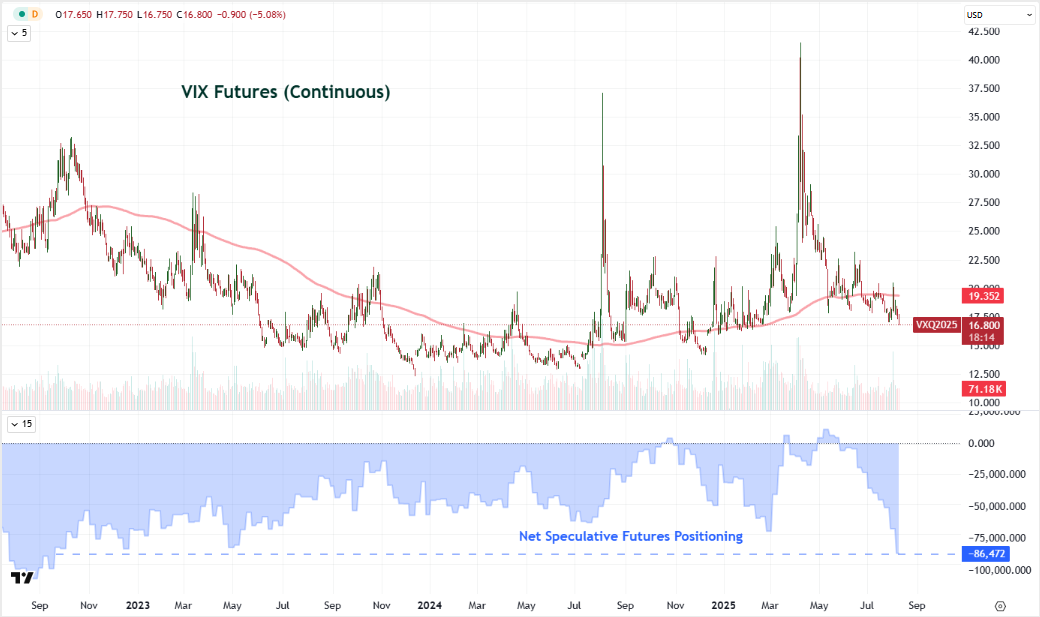Click the -86,472 positioning value label
The height and width of the screenshot is (617, 1040).
(986, 553)
